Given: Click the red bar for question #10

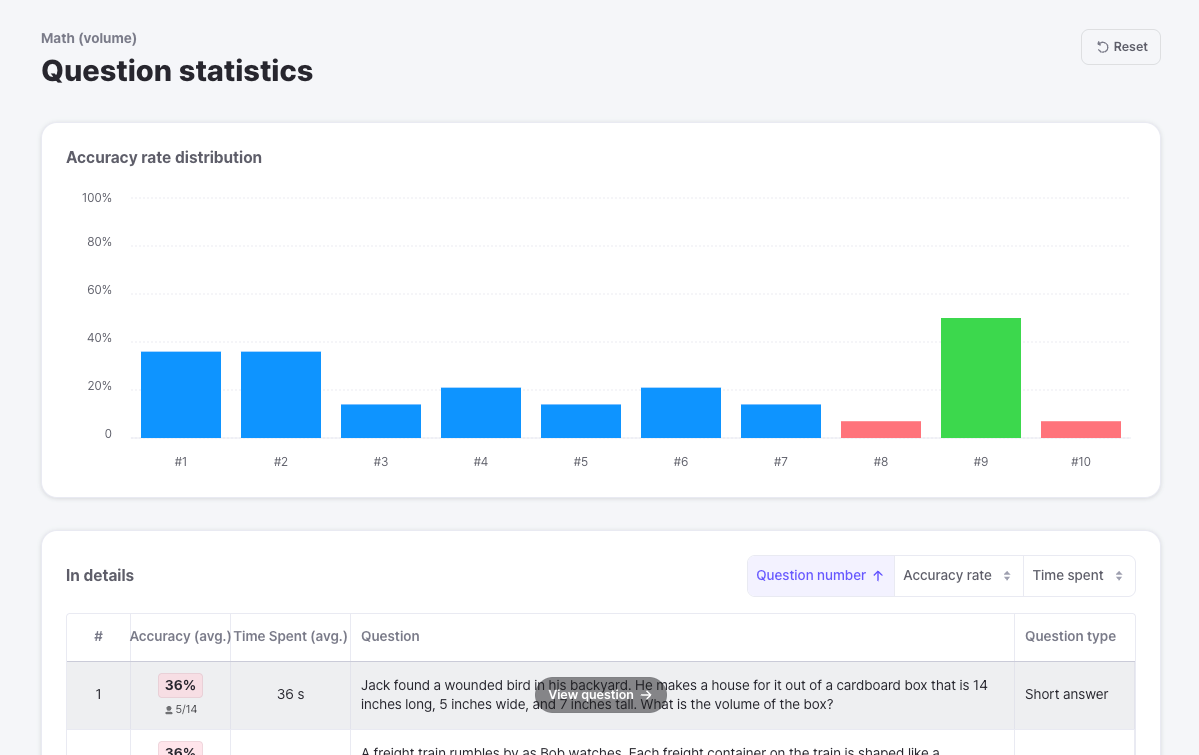Looking at the screenshot, I should coord(1081,430).
